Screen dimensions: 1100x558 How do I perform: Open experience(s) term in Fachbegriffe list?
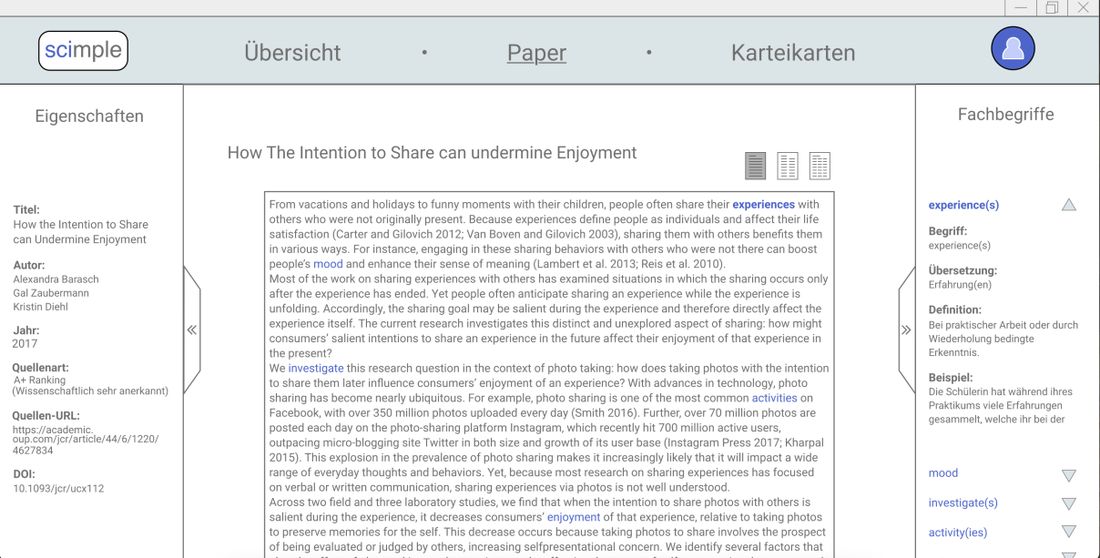[963, 205]
